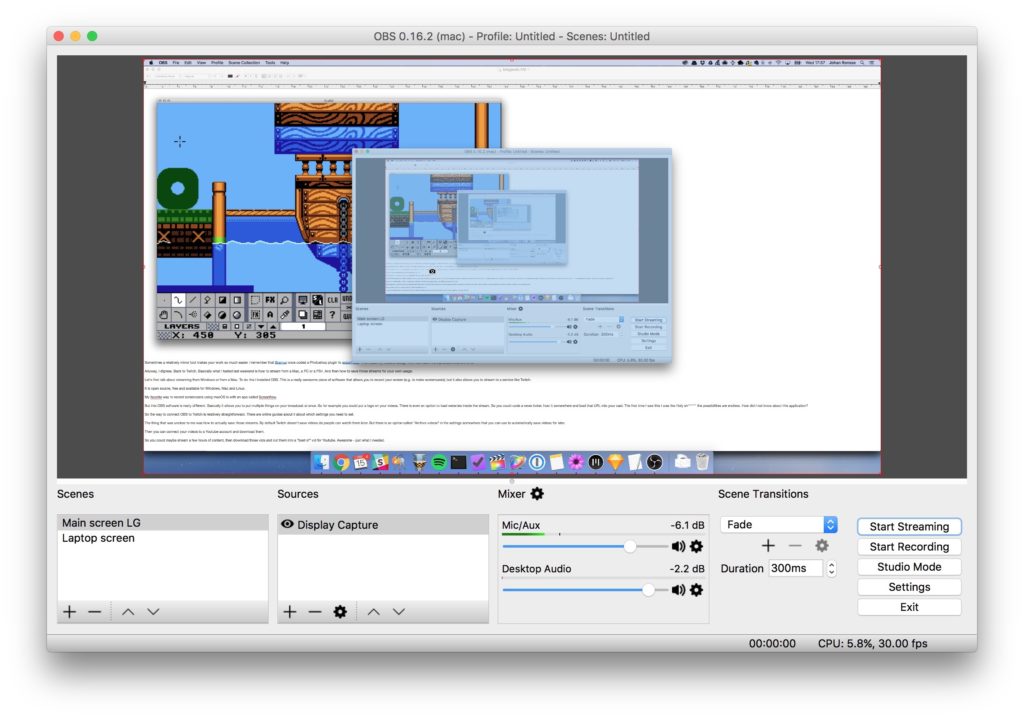Select the Display Capture source row

(383, 524)
